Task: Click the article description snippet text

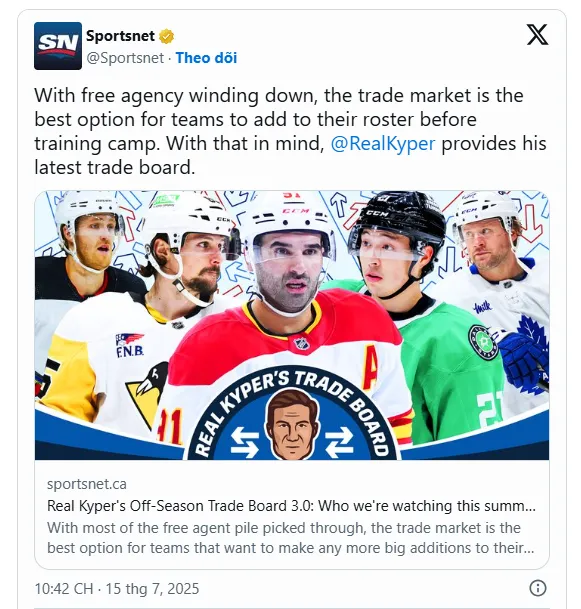Action: [x=291, y=538]
